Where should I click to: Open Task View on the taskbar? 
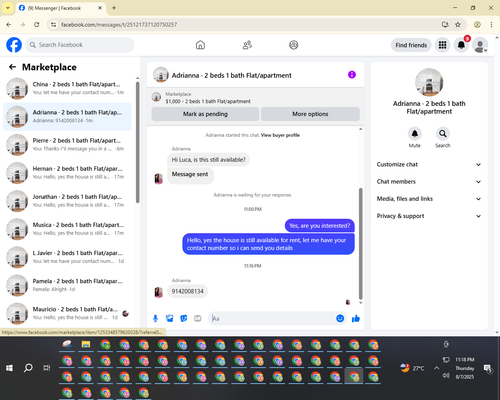tap(47, 368)
